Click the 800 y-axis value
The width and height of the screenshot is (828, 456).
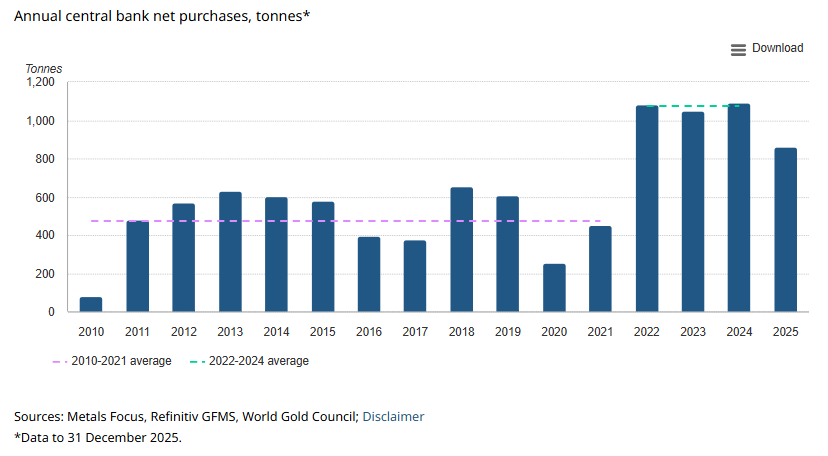click(x=45, y=159)
